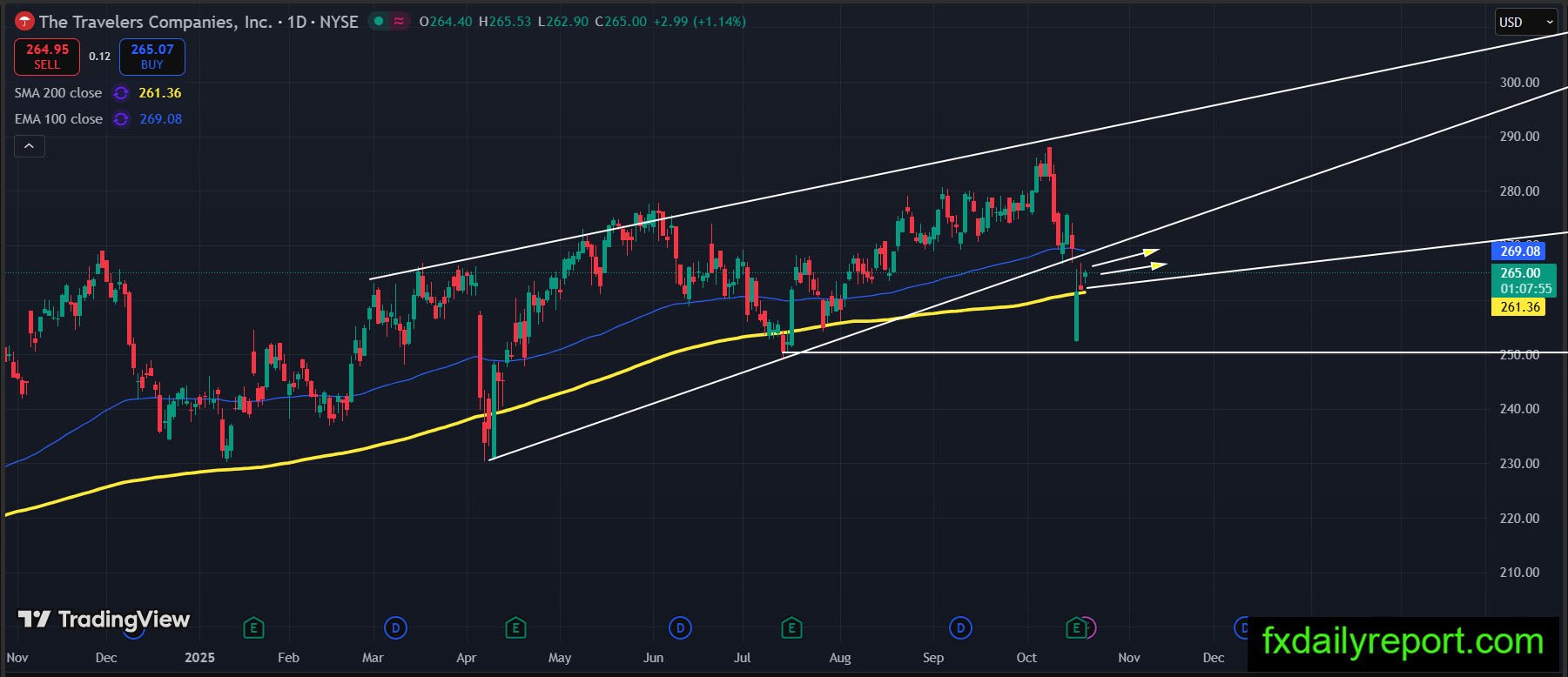Open the dividend marker above Sep
The width and height of the screenshot is (1568, 677).
[960, 627]
